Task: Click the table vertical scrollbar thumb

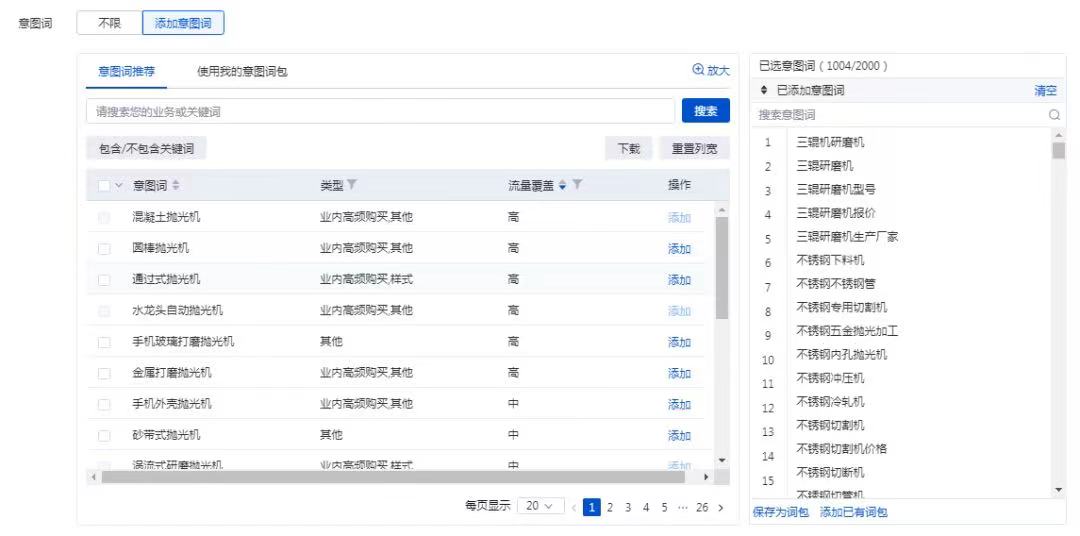Action: click(x=722, y=268)
